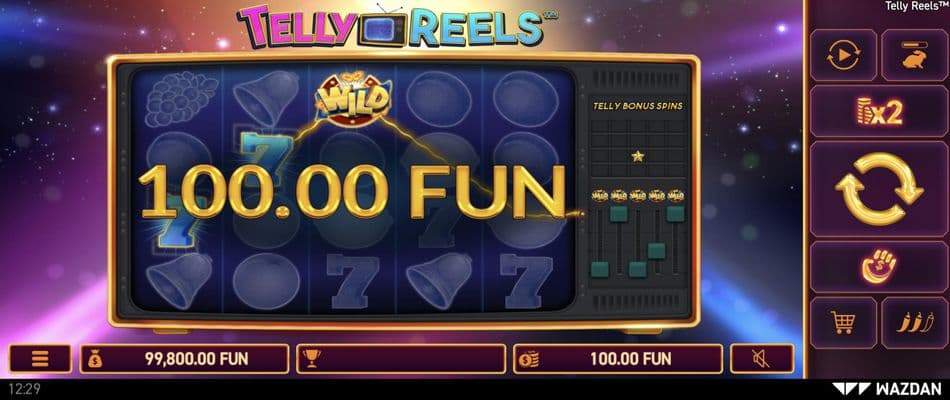Click the star in Telly Bonus Spins grid

637,156
